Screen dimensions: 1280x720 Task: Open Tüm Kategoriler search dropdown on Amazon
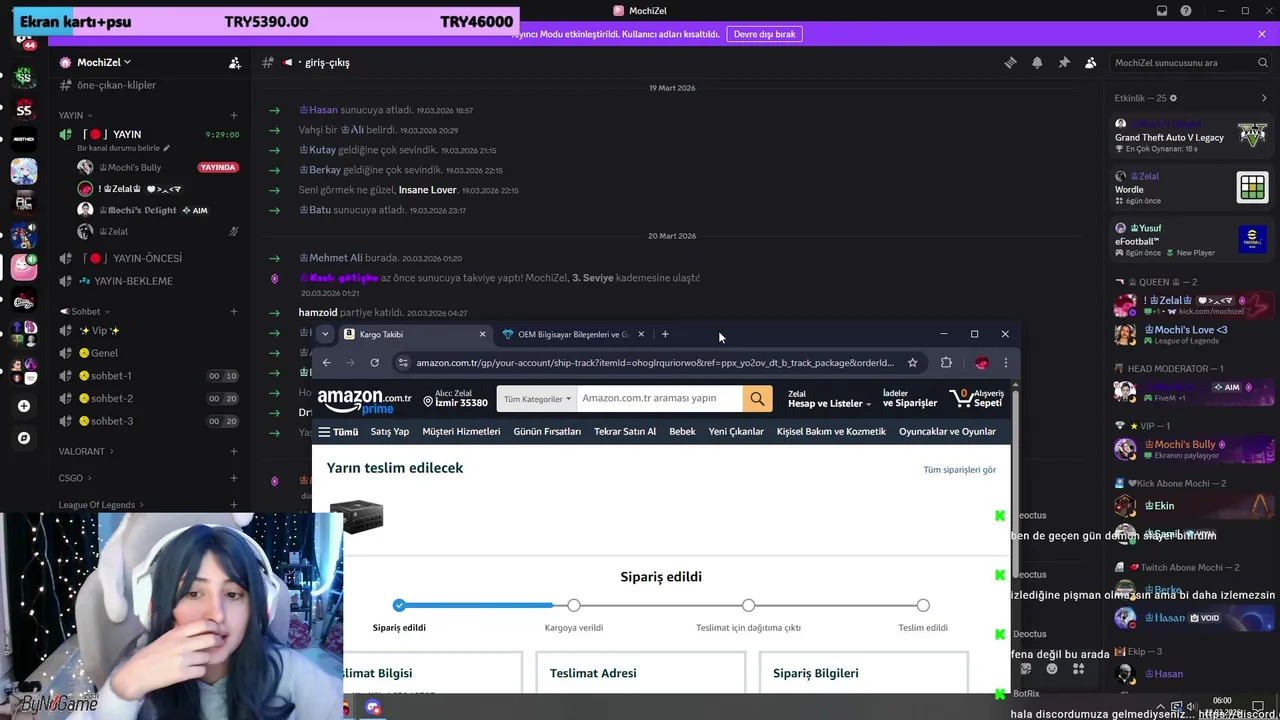[537, 398]
